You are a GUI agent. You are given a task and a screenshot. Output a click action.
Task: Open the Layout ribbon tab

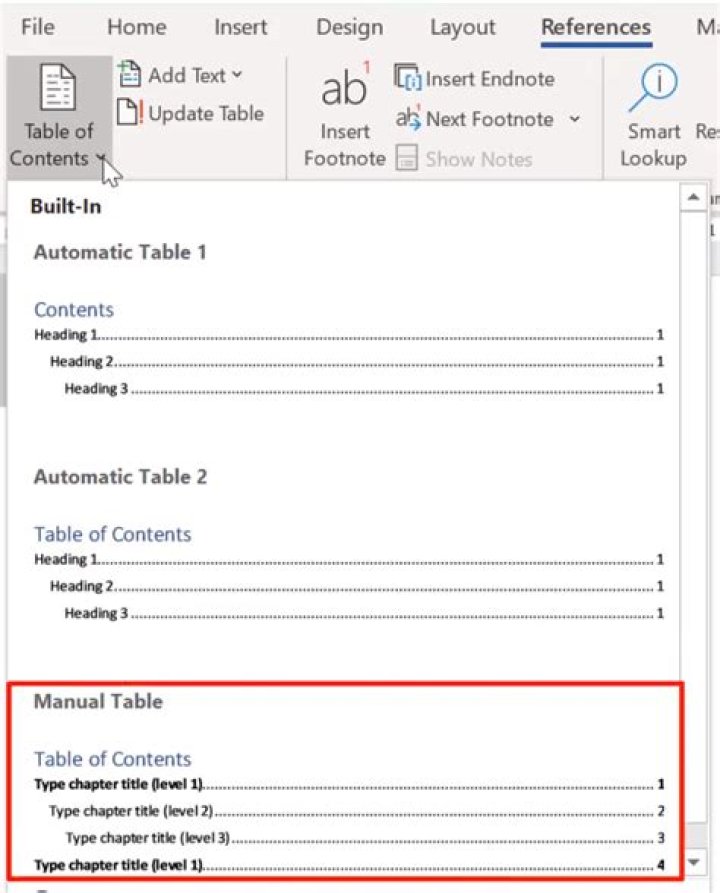462,27
